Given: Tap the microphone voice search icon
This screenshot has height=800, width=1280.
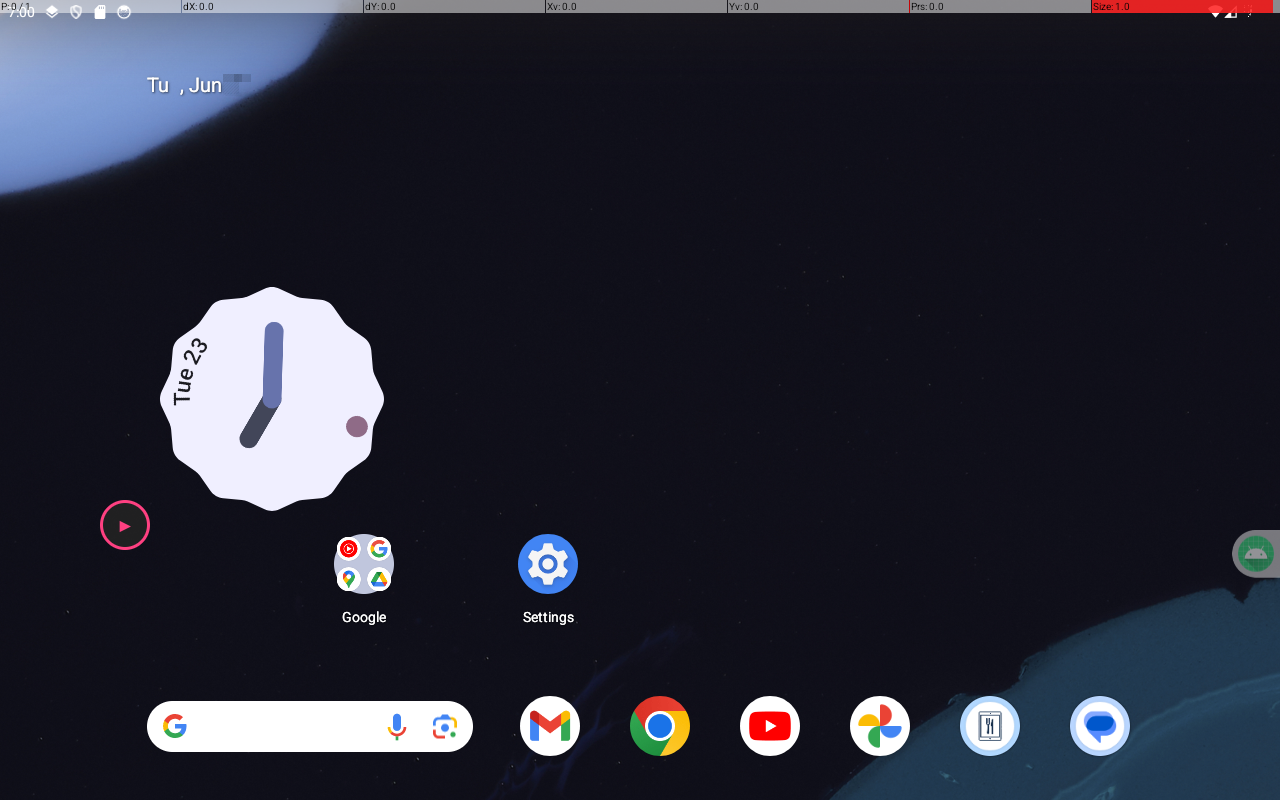Looking at the screenshot, I should (397, 727).
